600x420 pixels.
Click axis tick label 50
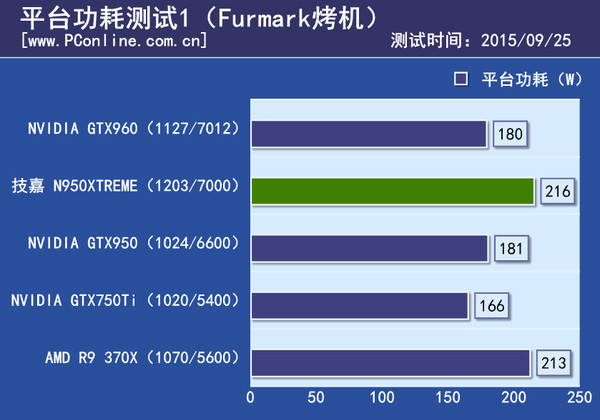click(316, 397)
